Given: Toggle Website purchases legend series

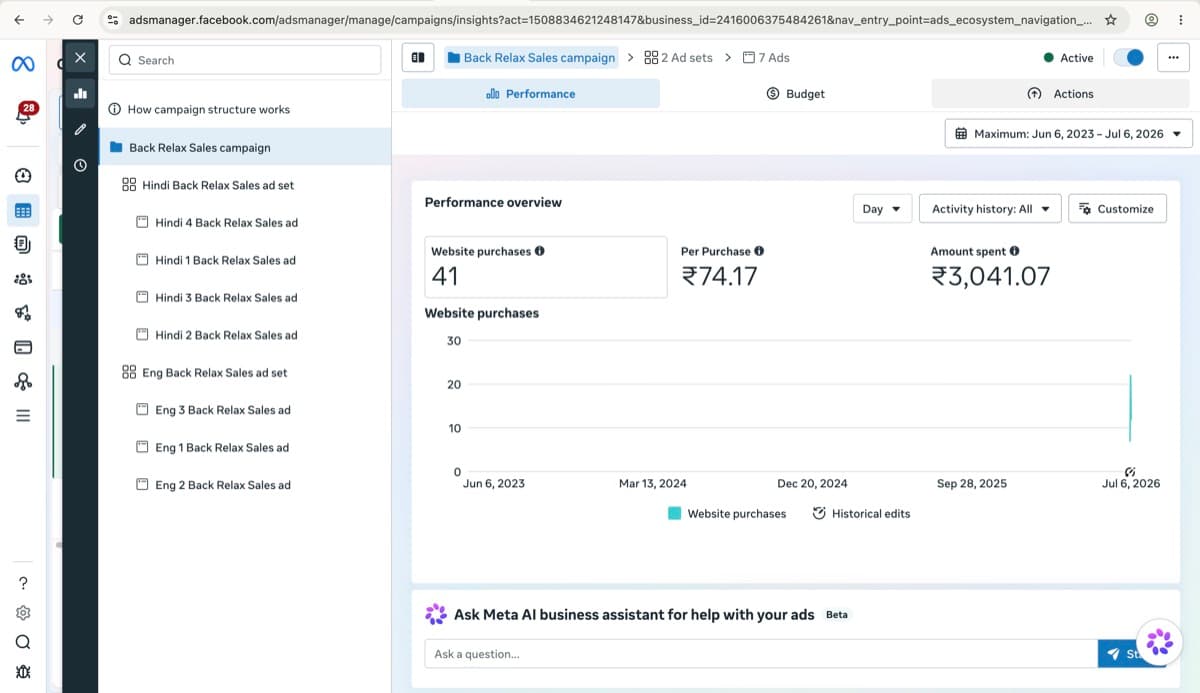Looking at the screenshot, I should pos(727,513).
